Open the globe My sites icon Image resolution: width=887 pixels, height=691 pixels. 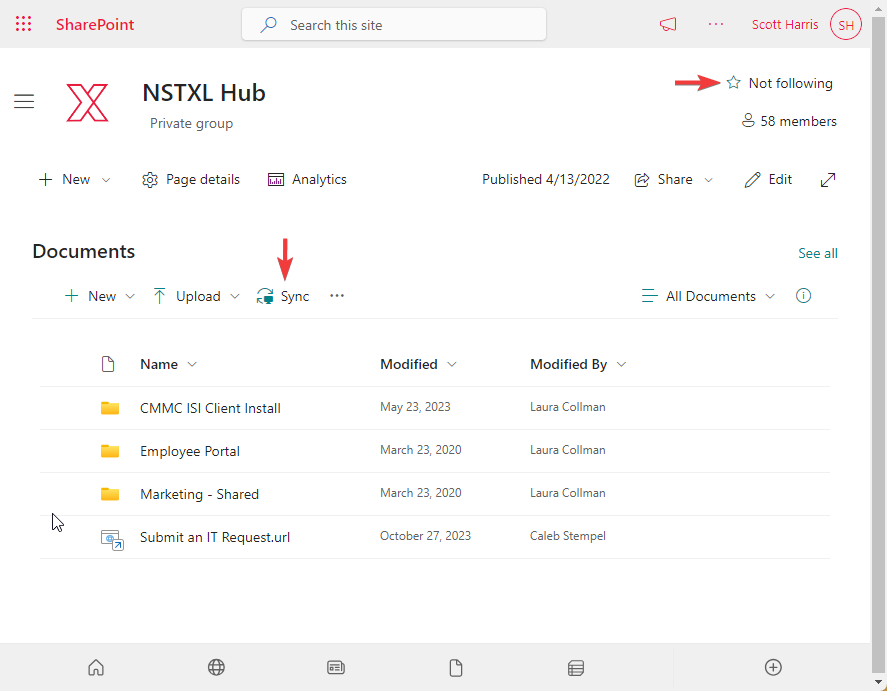pos(216,668)
